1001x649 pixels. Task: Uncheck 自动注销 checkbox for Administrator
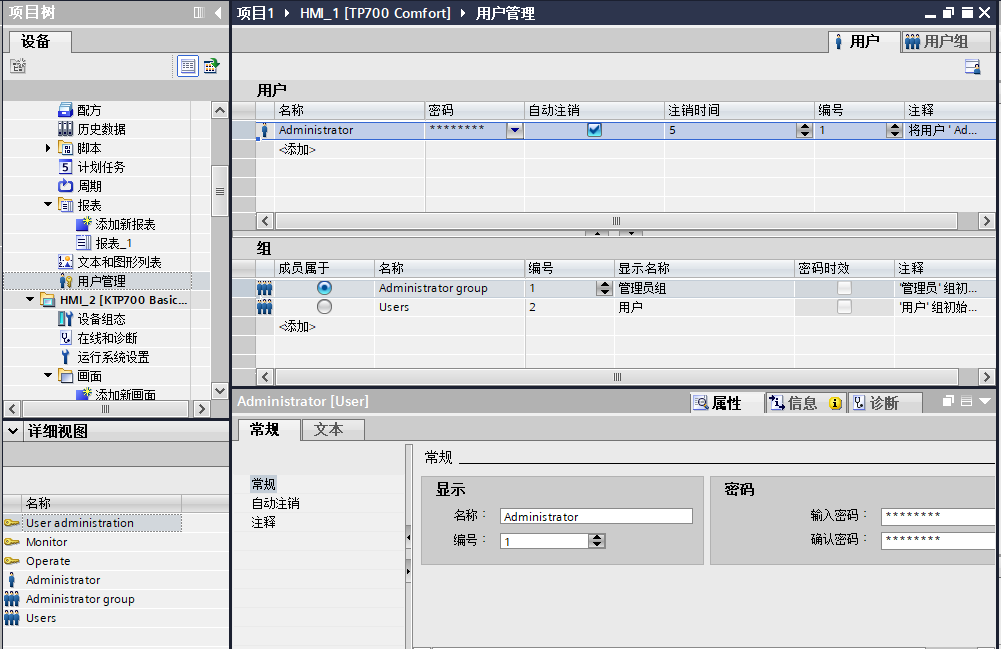point(594,130)
